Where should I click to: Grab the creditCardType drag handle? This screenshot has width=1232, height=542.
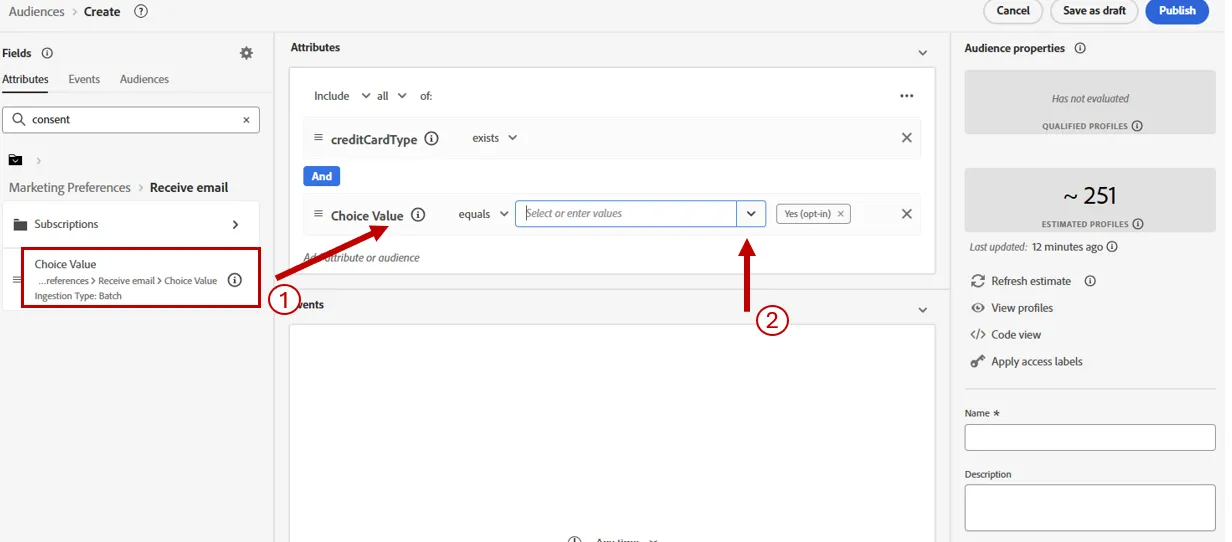pyautogui.click(x=318, y=138)
